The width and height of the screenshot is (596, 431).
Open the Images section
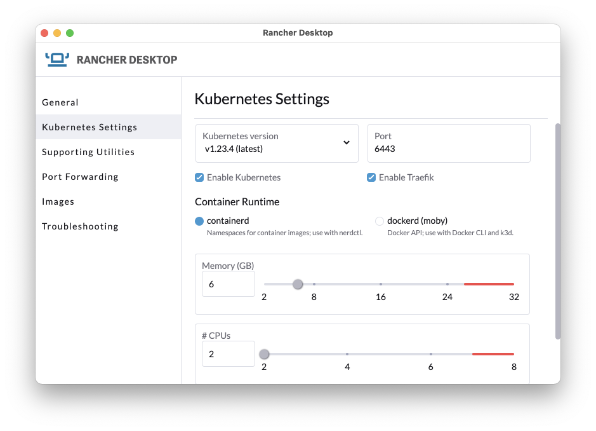(x=108, y=201)
